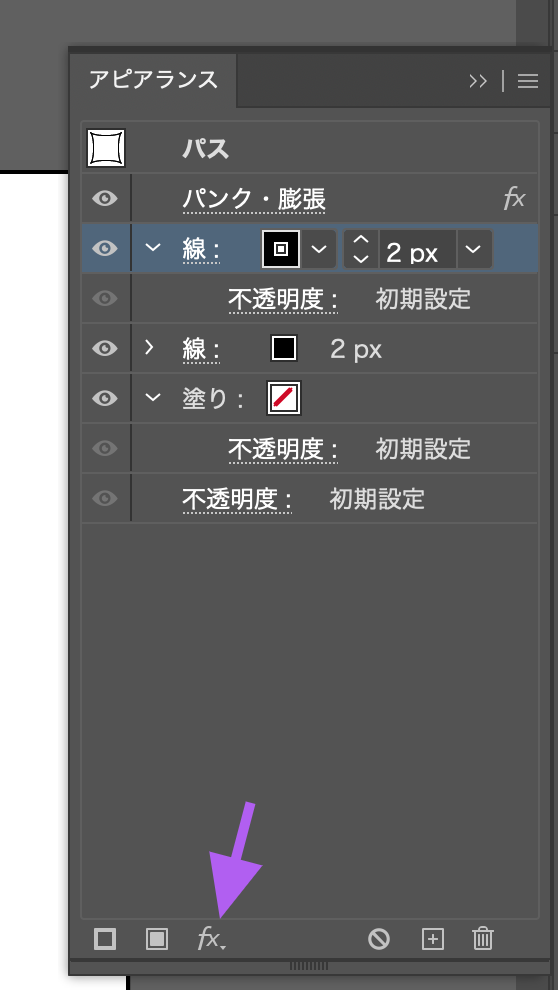Hide the パンク・膨張 effect visibility eye
The image size is (558, 990).
(105, 199)
